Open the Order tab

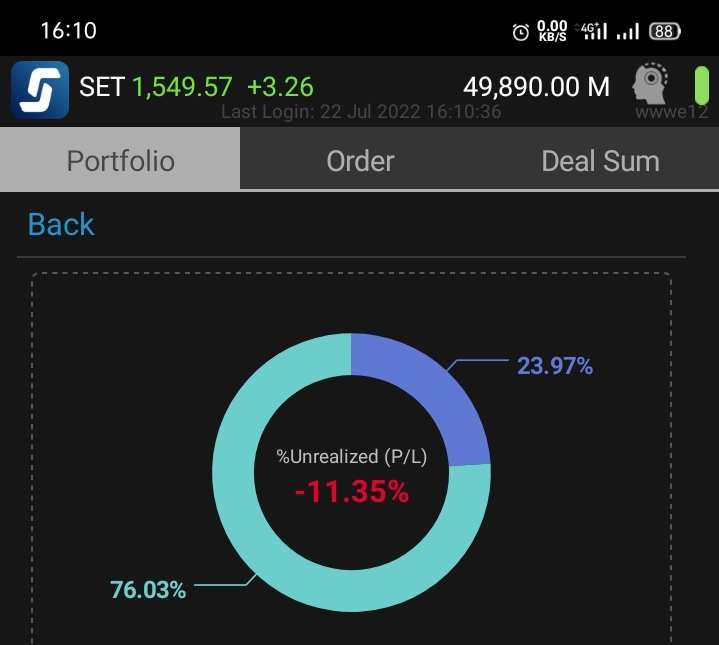tap(360, 159)
